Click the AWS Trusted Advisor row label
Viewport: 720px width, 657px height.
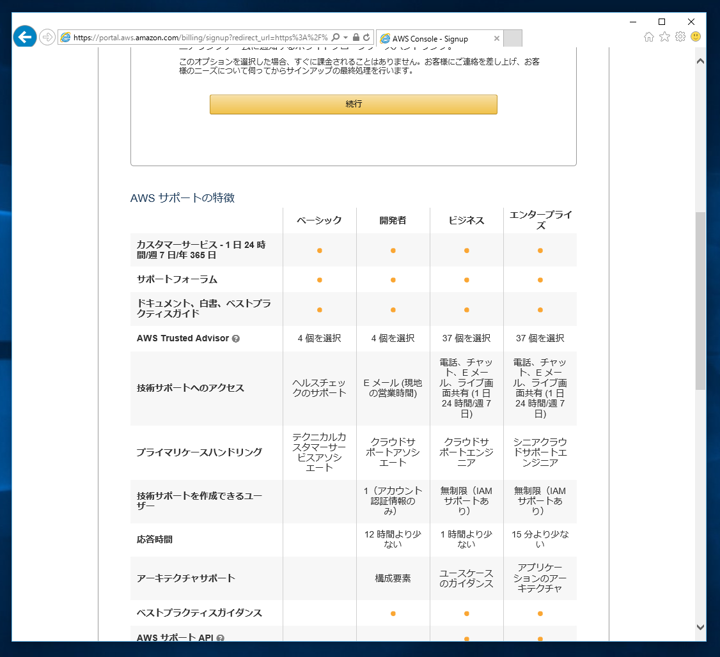pos(182,338)
